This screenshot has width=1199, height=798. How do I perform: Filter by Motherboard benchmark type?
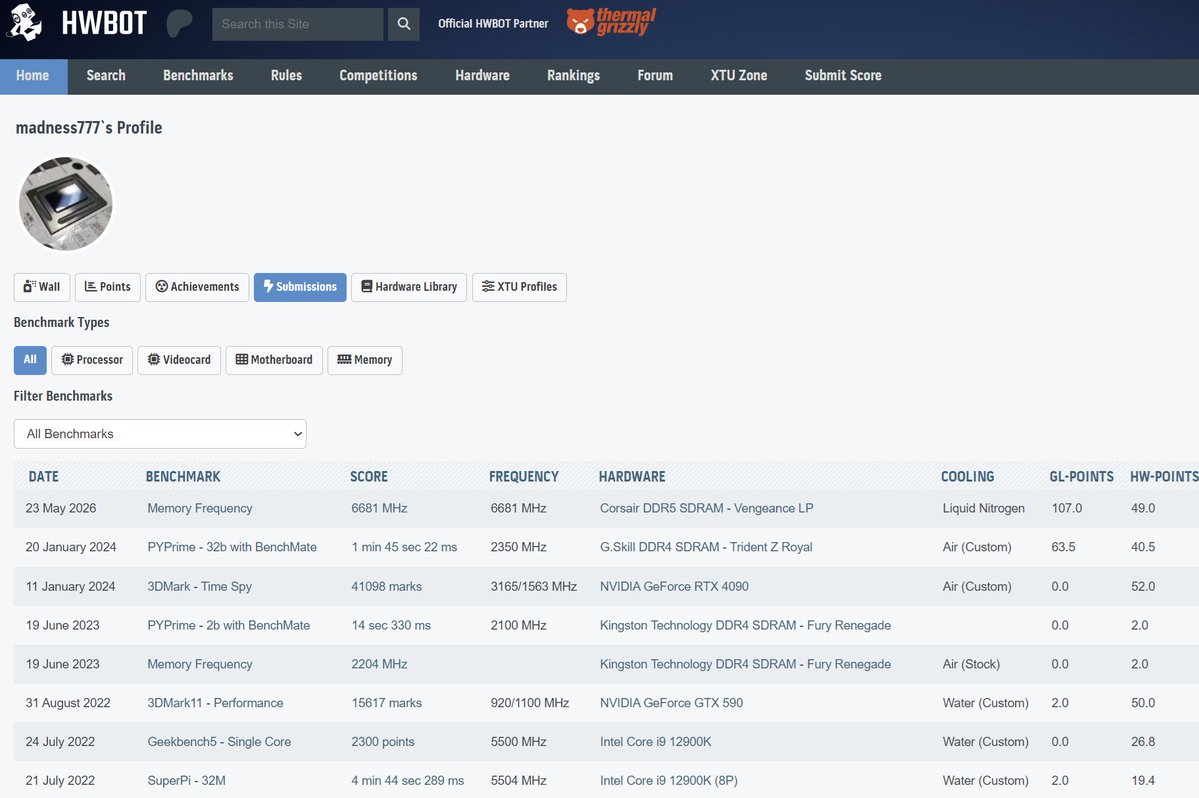(274, 360)
